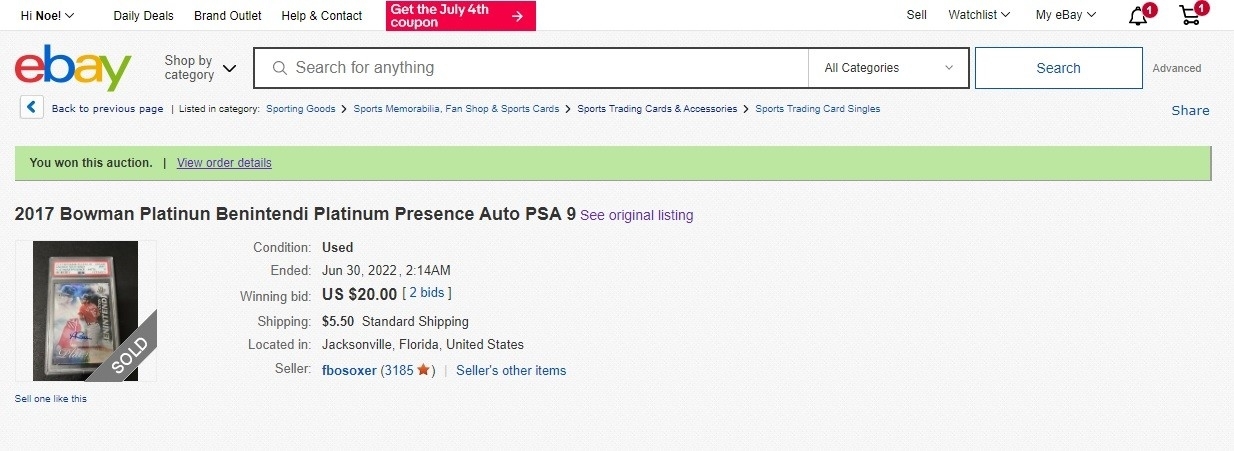Open the shopping cart icon
1234x451 pixels.
(1191, 15)
